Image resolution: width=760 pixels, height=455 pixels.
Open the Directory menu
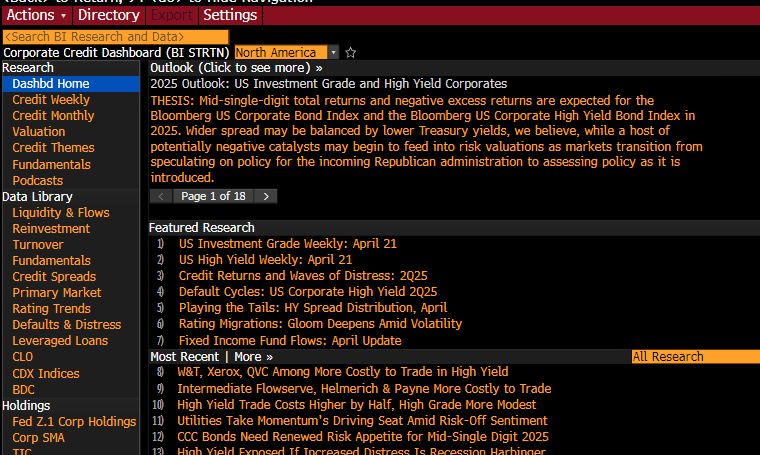109,15
